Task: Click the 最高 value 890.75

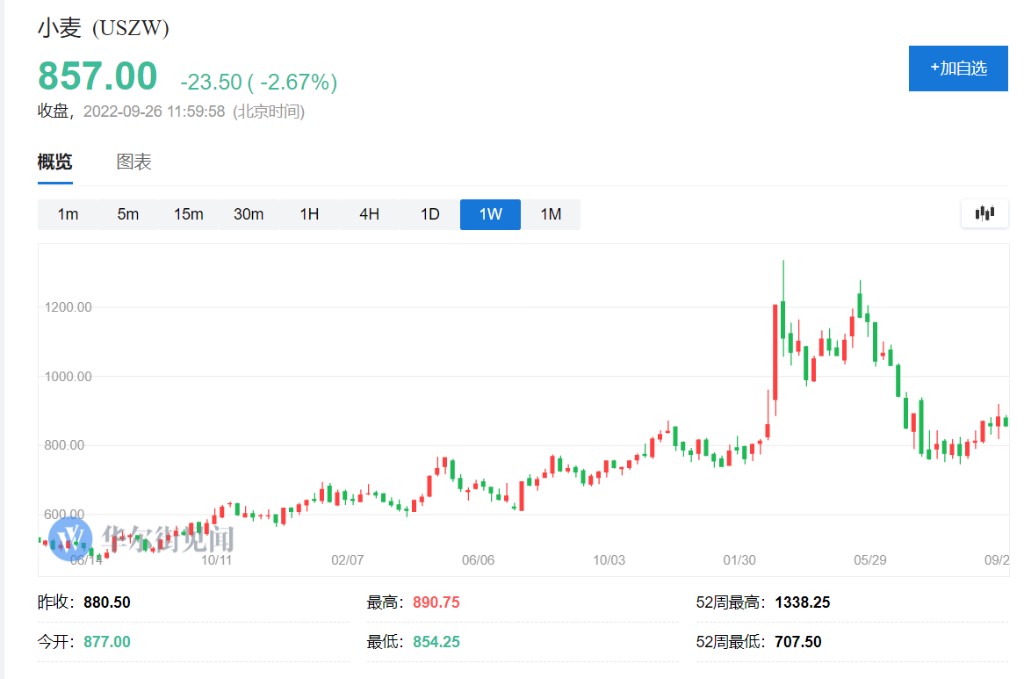Action: click(436, 602)
